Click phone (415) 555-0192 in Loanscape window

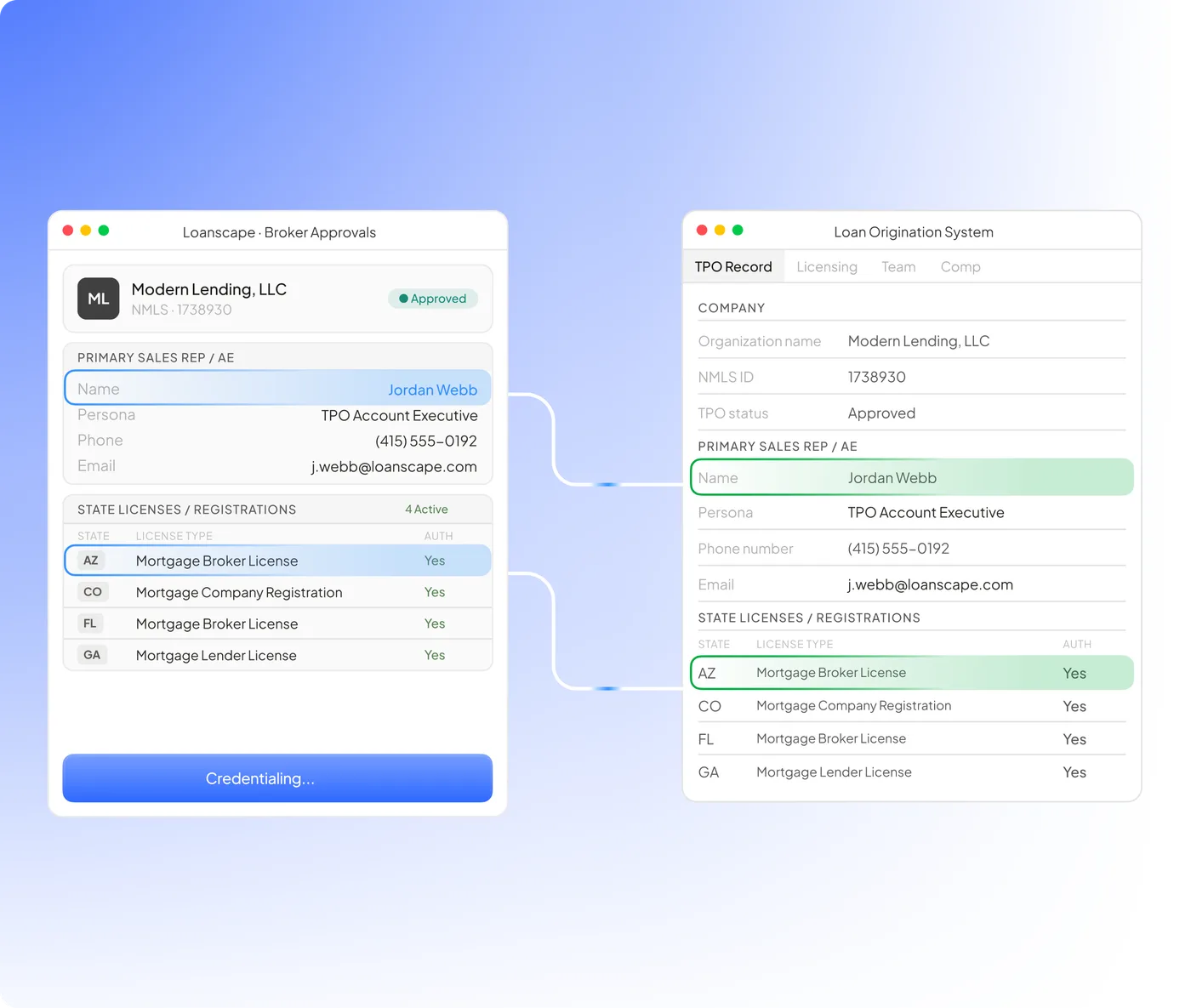tap(426, 441)
